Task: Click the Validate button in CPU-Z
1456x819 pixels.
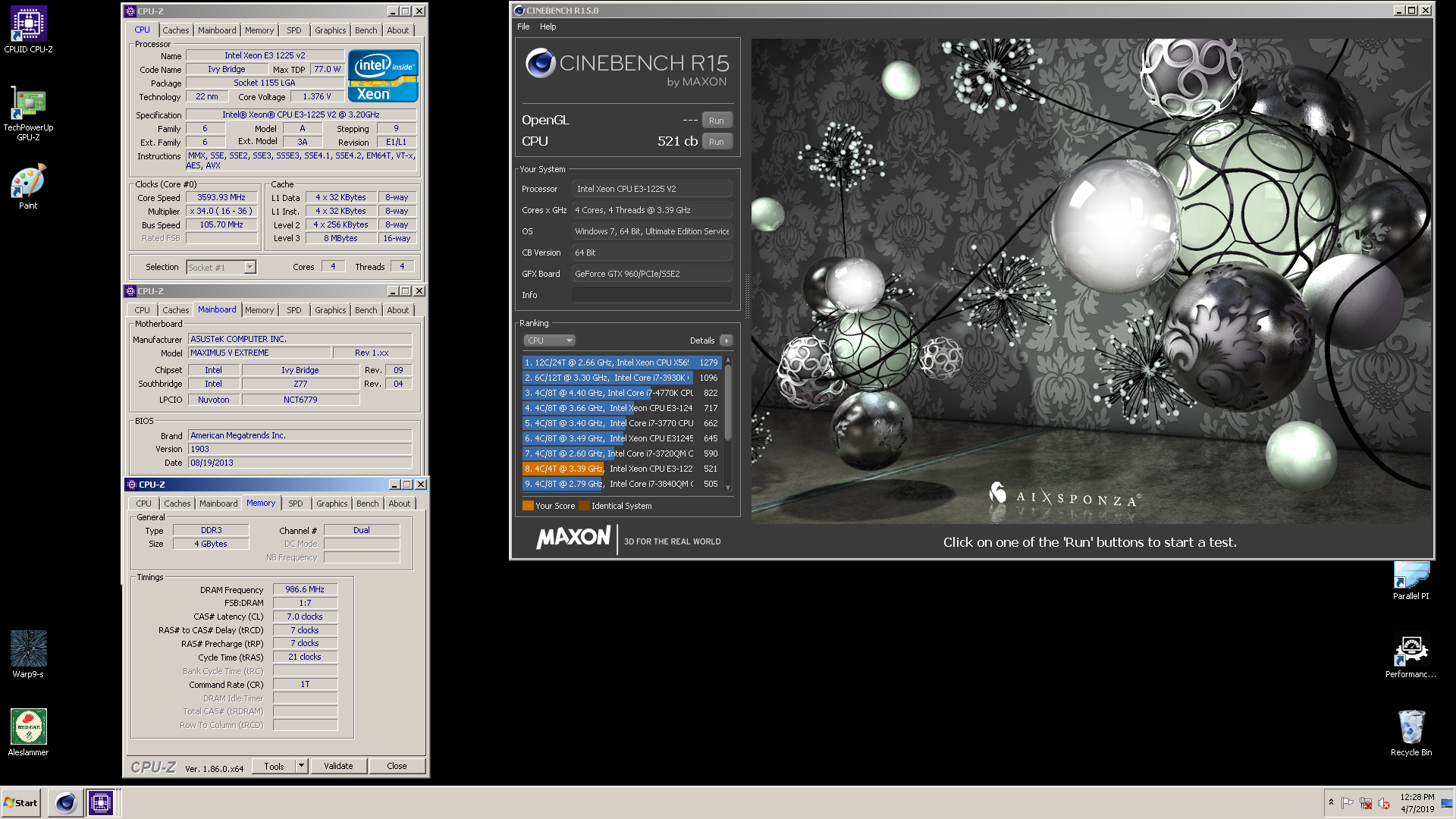Action: click(x=338, y=766)
